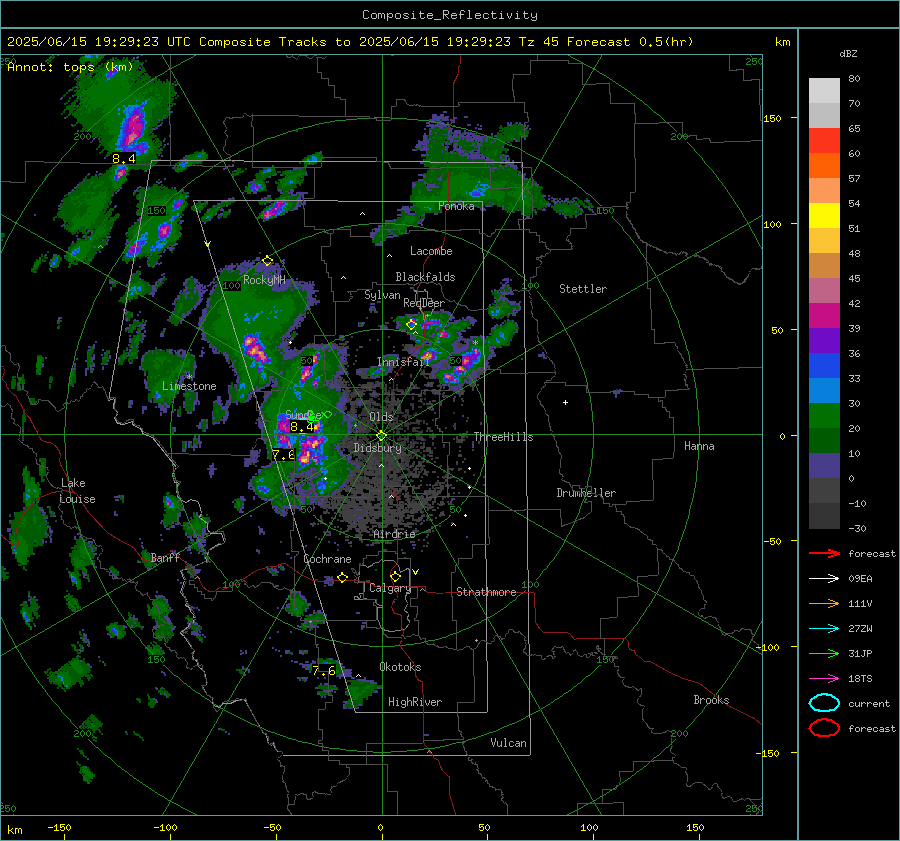Click the Okotoks city label
This screenshot has width=900, height=841.
point(400,667)
